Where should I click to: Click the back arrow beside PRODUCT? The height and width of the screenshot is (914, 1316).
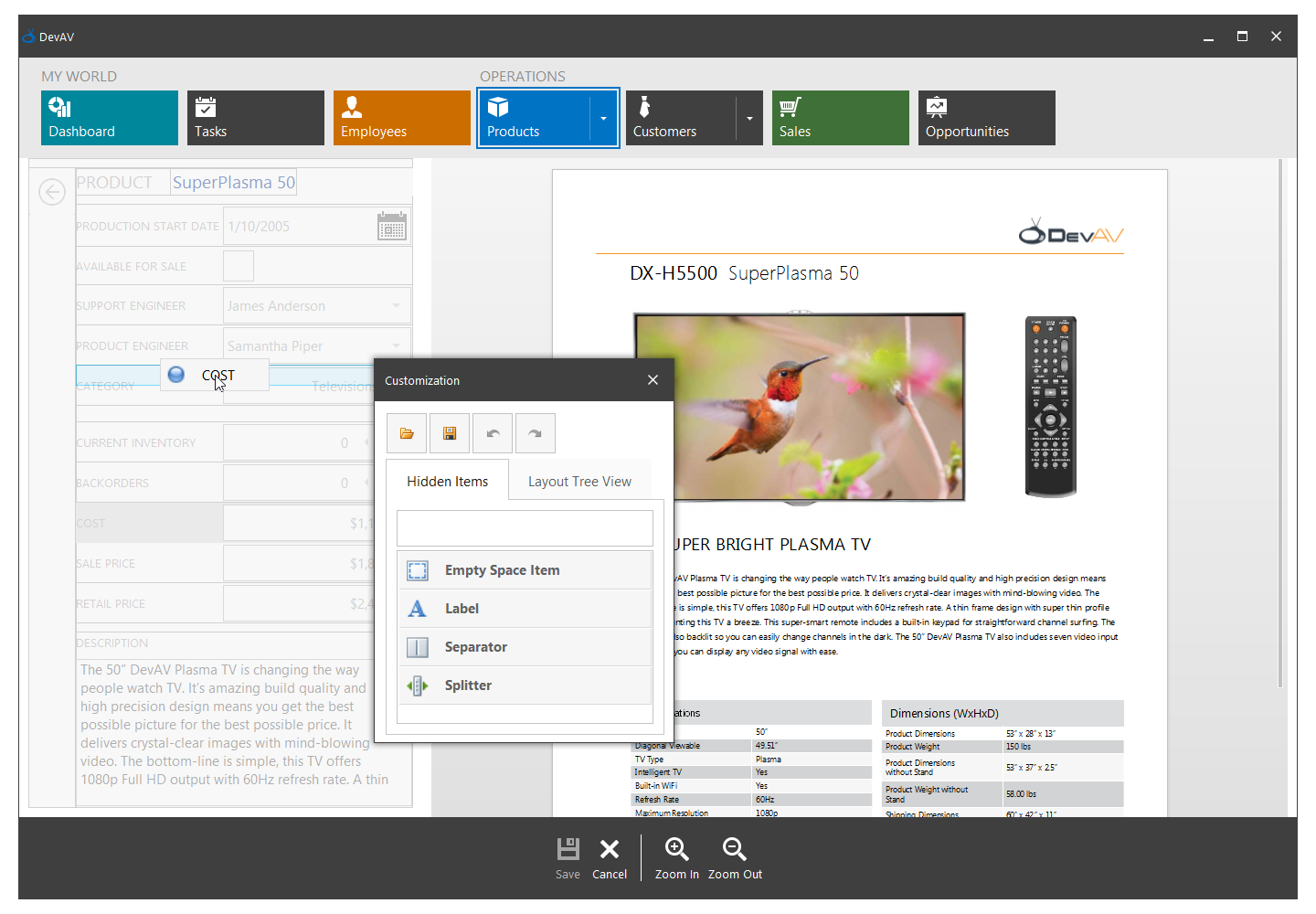52,192
